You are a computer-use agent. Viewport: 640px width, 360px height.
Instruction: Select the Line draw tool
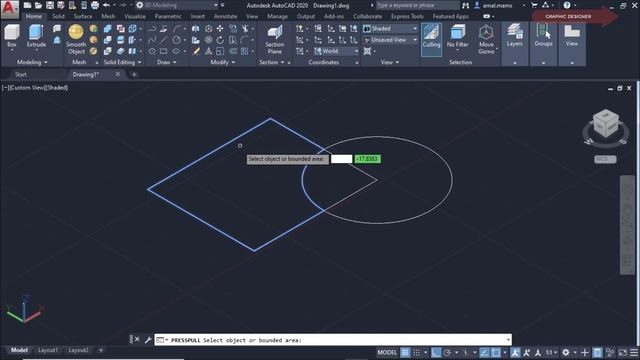pos(164,40)
